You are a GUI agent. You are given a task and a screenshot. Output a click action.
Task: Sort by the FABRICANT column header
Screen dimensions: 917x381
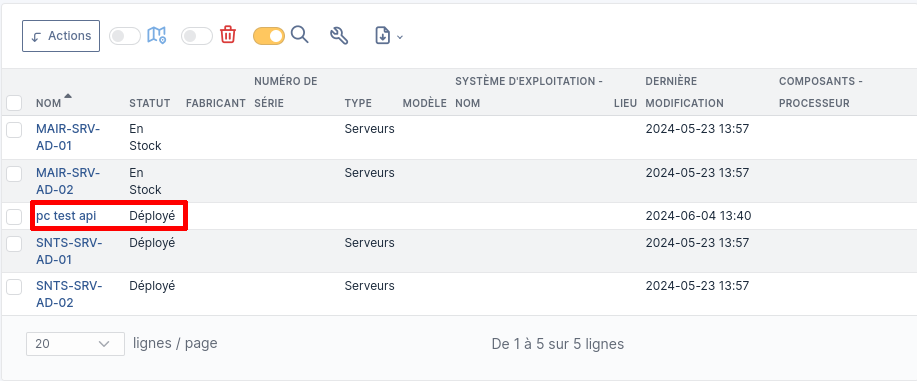(216, 103)
